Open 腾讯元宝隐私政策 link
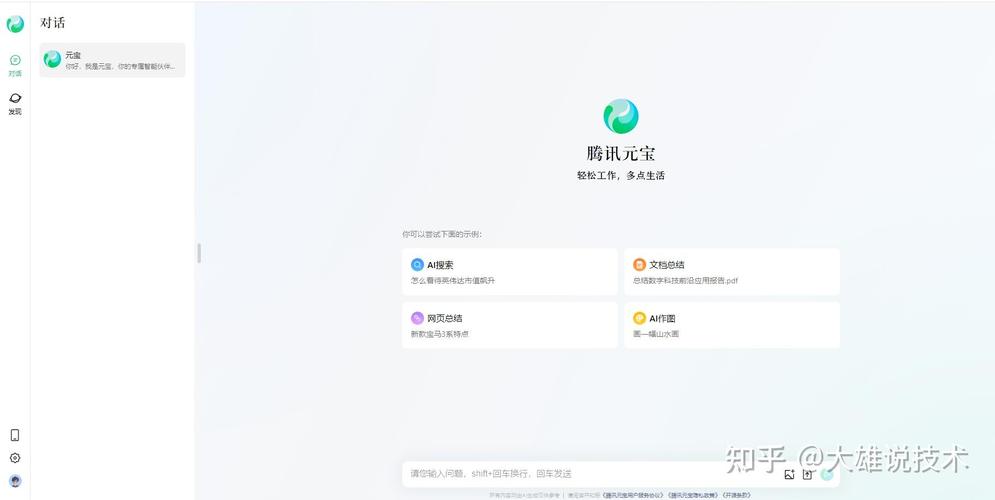995x500 pixels. coord(692,495)
